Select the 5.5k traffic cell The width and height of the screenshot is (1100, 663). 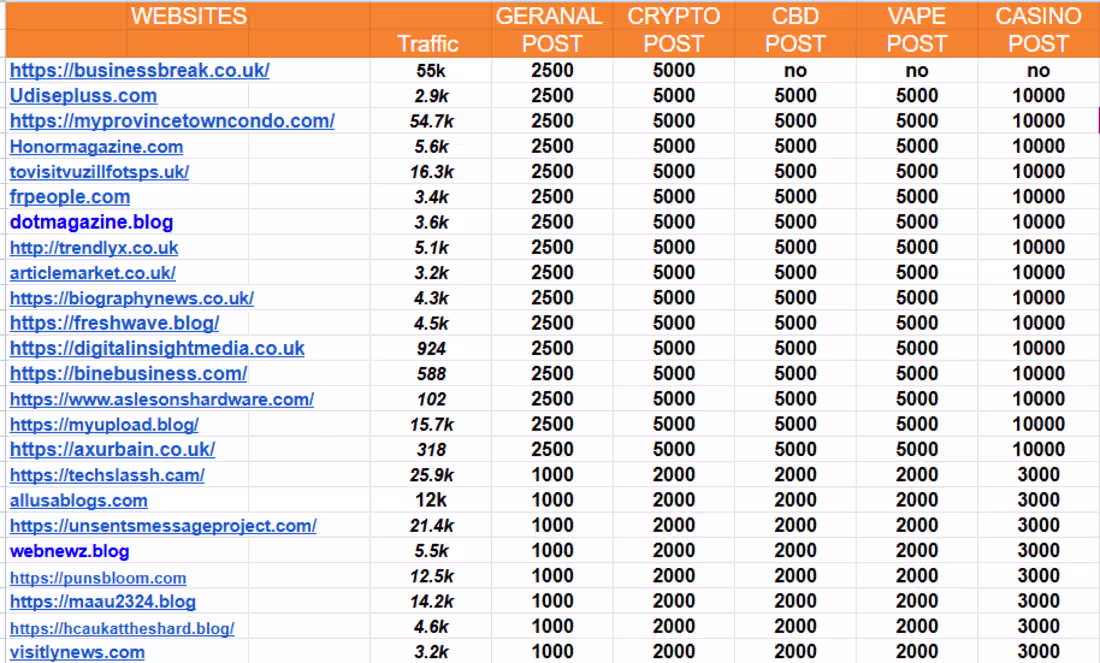pyautogui.click(x=431, y=550)
